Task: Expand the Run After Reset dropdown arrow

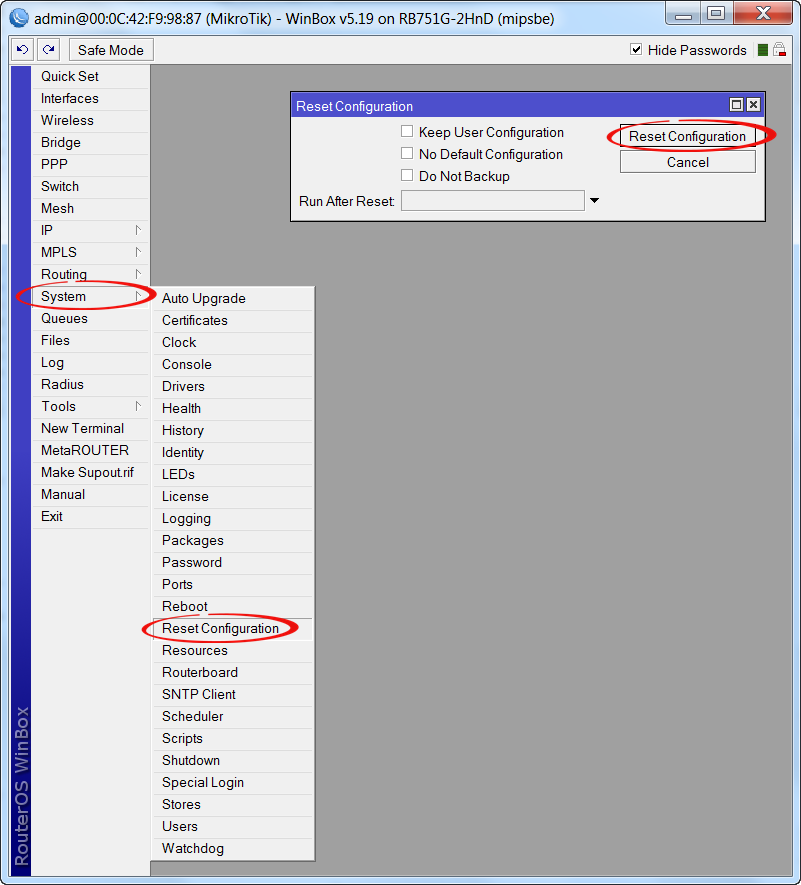Action: tap(594, 201)
